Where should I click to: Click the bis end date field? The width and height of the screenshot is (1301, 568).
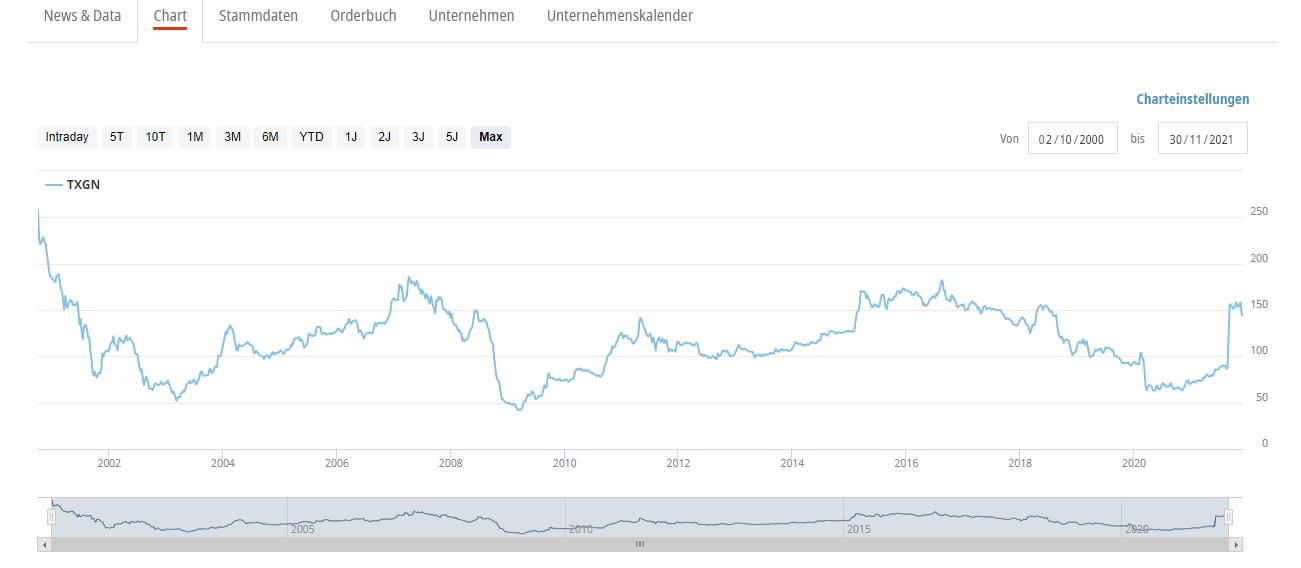1202,139
